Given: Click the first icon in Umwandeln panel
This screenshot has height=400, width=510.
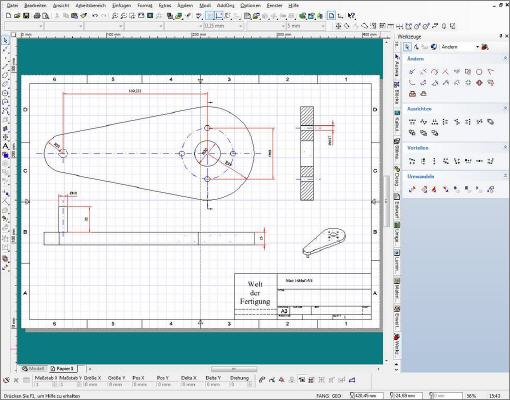Looking at the screenshot, I should [412, 189].
